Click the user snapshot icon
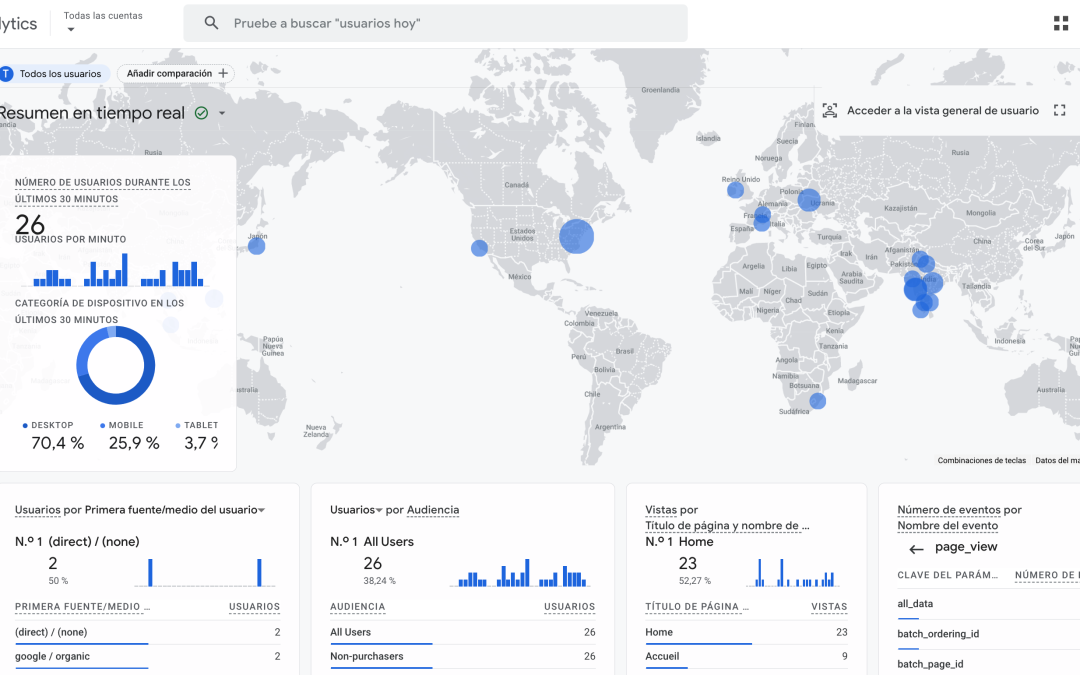The width and height of the screenshot is (1080, 675). [x=830, y=111]
